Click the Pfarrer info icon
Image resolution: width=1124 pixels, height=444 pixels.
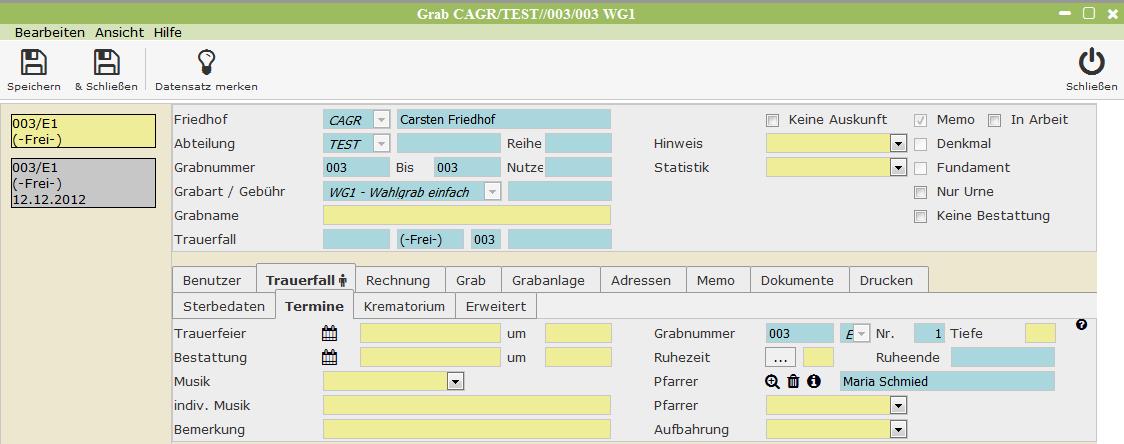814,381
